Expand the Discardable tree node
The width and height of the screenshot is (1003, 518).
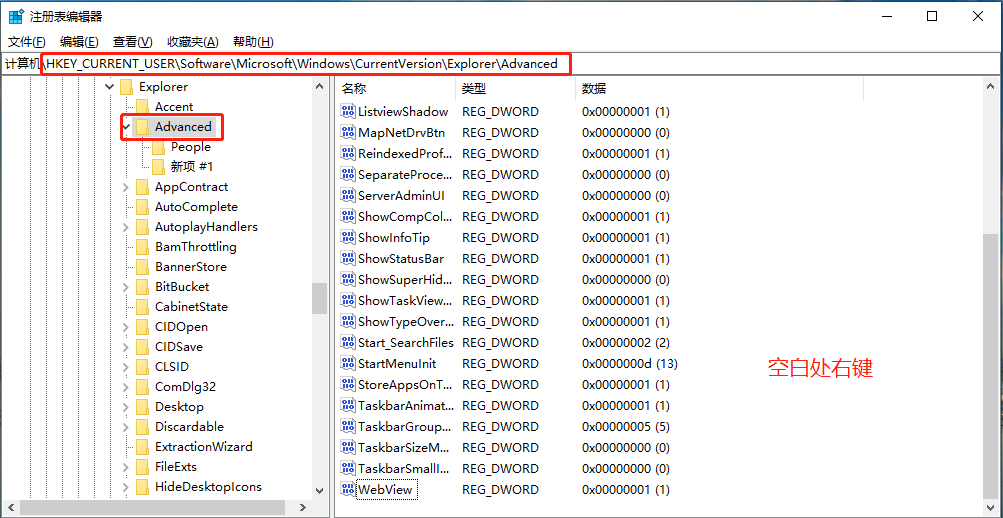click(x=125, y=427)
